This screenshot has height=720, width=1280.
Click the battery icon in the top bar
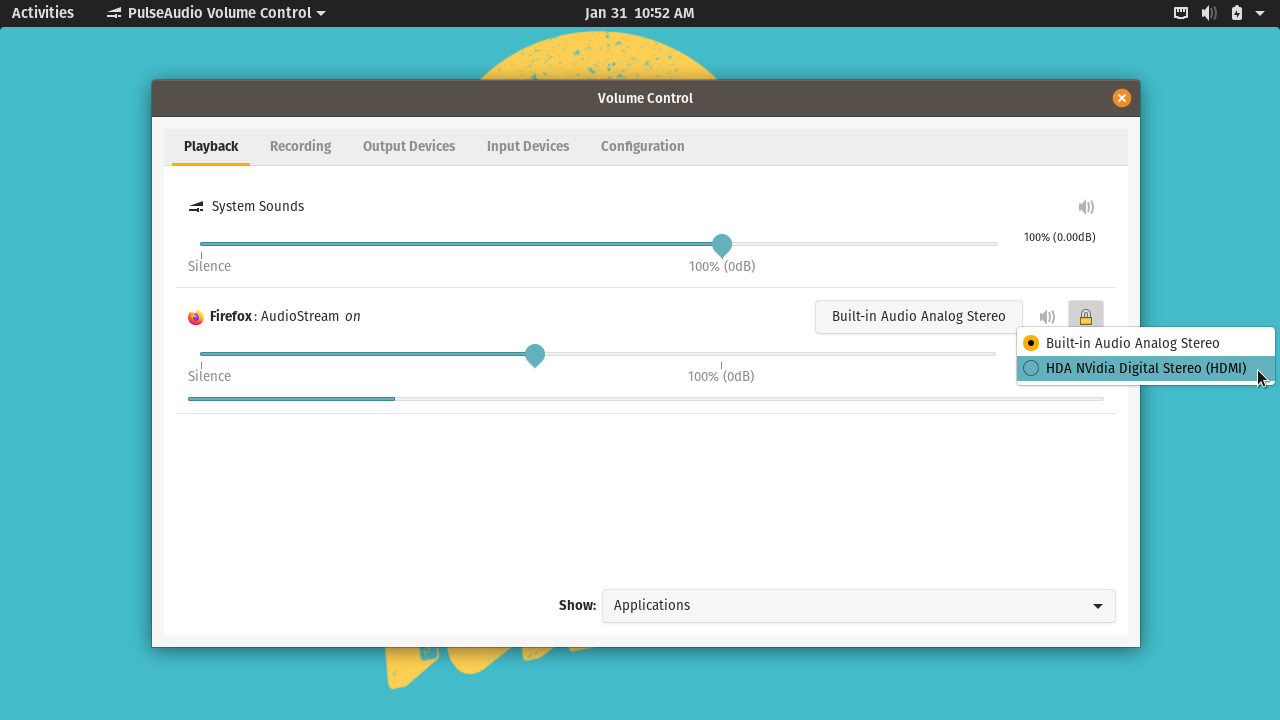(x=1236, y=13)
